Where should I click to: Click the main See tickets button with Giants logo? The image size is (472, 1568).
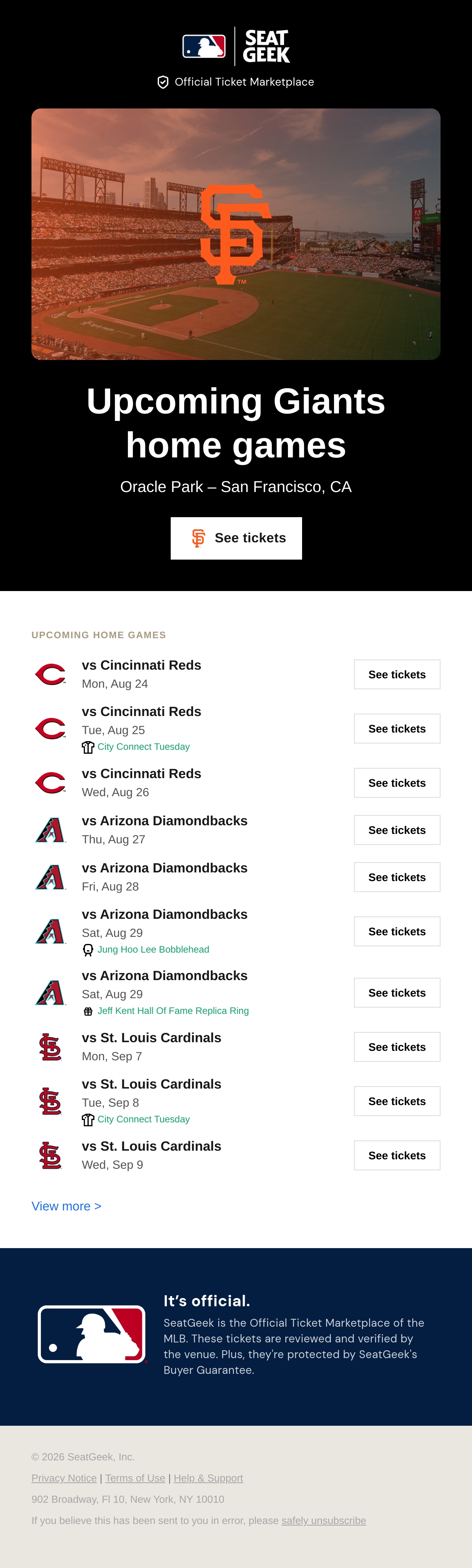(236, 538)
